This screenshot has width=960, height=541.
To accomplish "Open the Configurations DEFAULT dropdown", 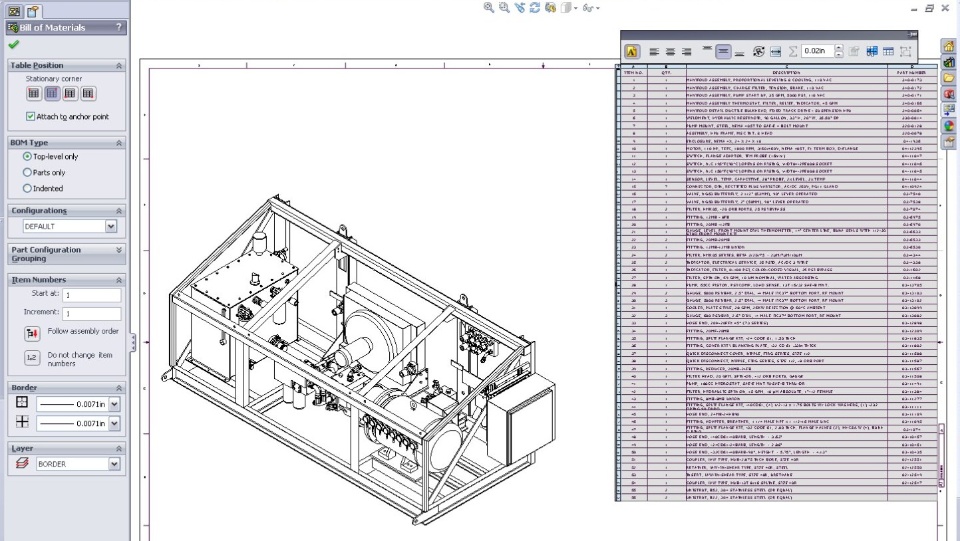I will [113, 227].
